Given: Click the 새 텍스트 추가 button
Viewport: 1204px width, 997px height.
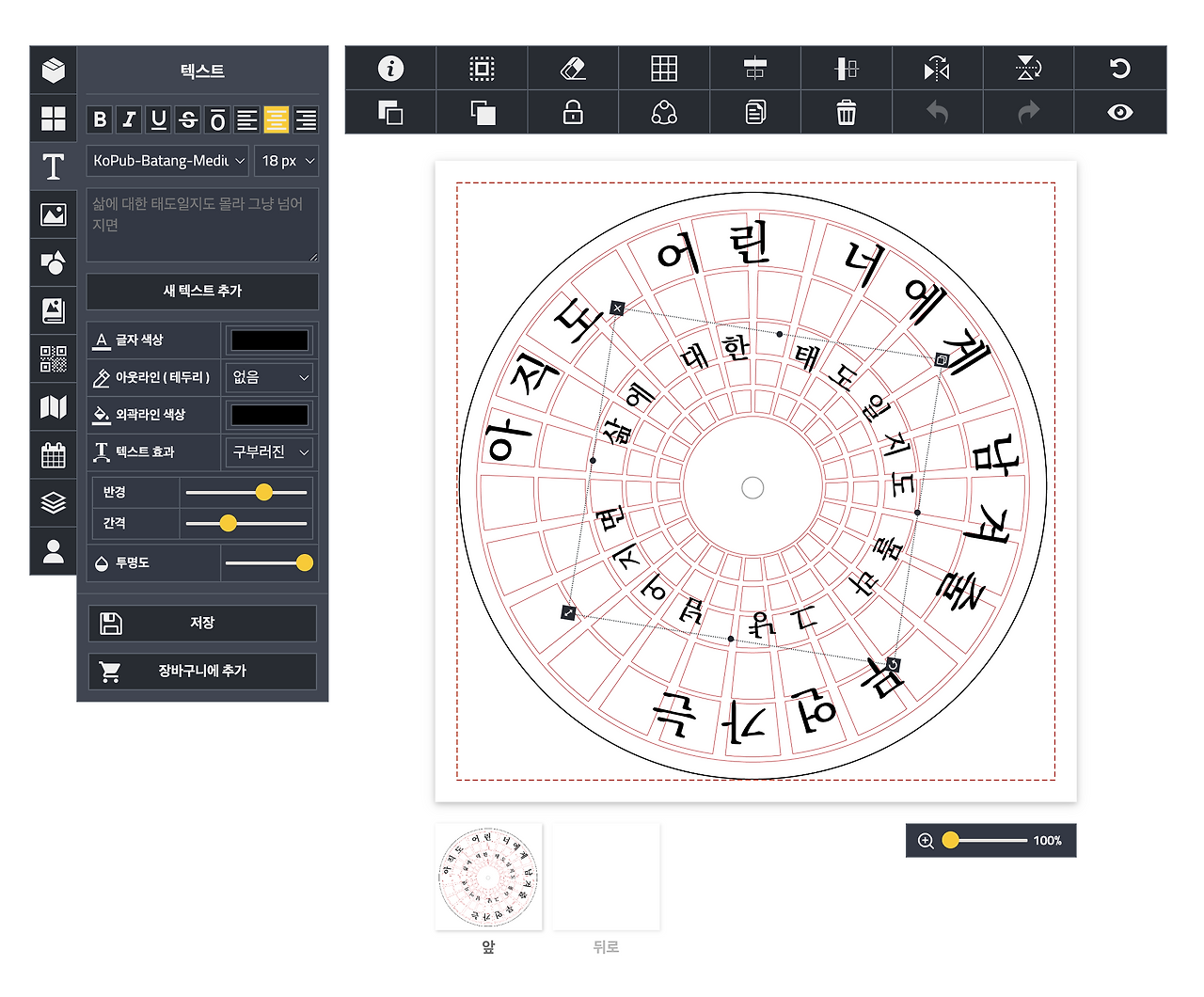Looking at the screenshot, I should (201, 292).
